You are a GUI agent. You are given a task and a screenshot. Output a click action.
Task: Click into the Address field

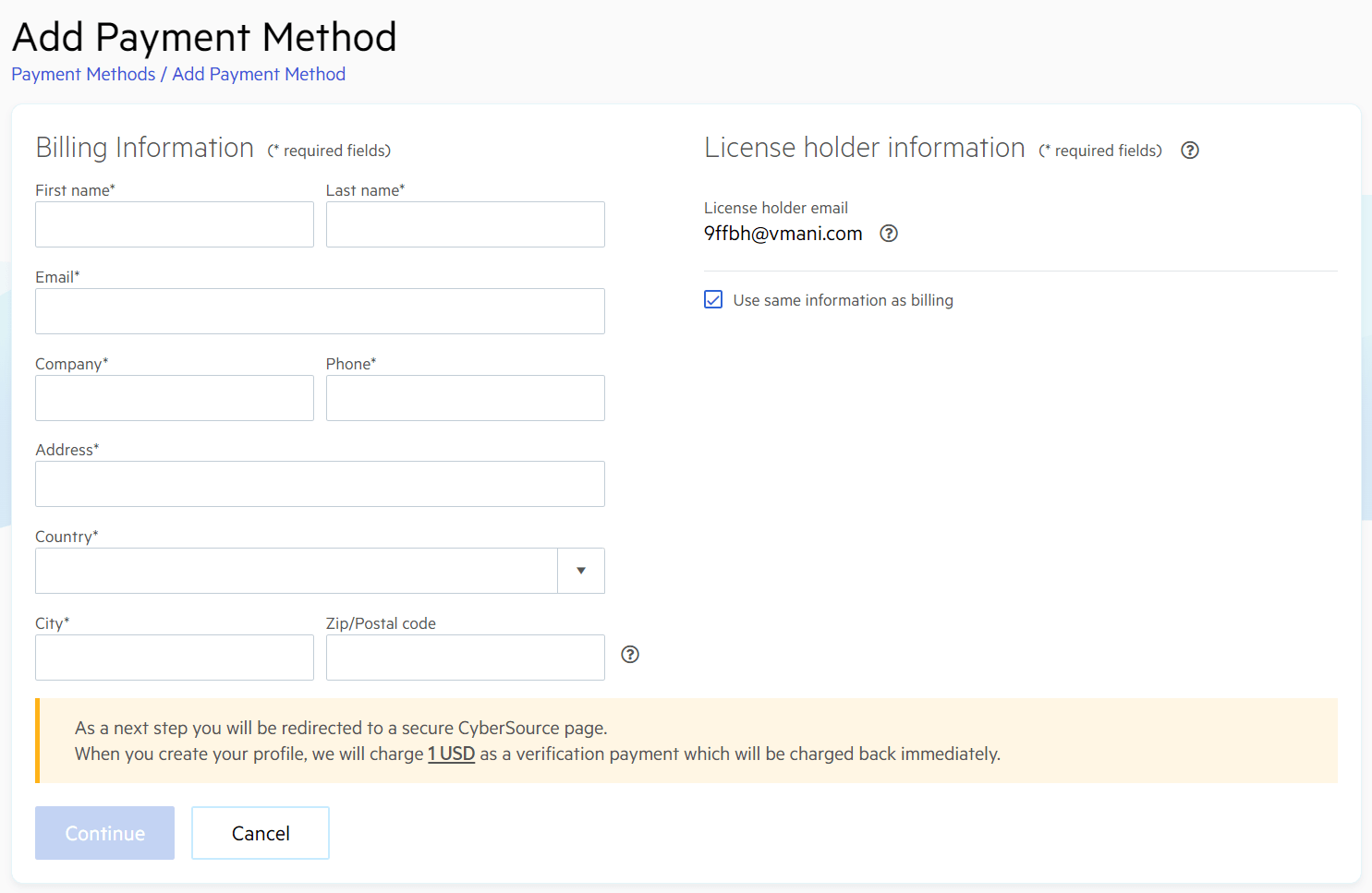click(320, 484)
